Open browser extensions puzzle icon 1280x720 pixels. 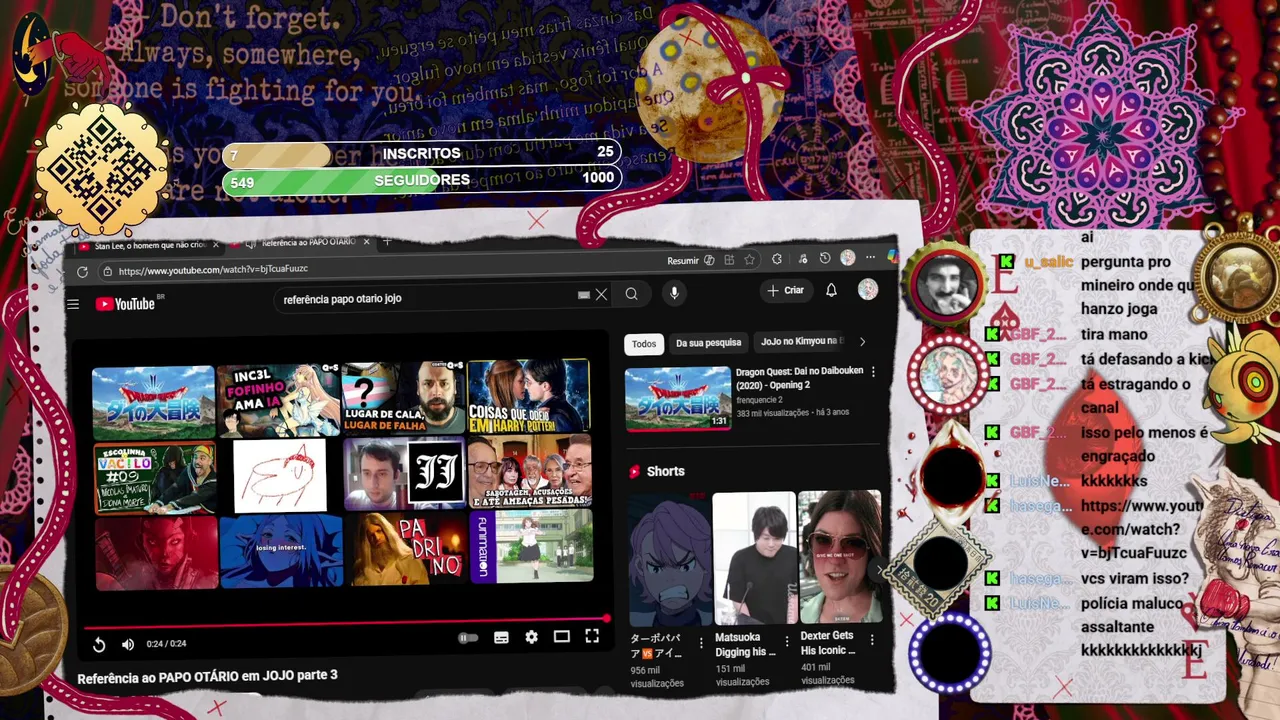click(x=777, y=259)
